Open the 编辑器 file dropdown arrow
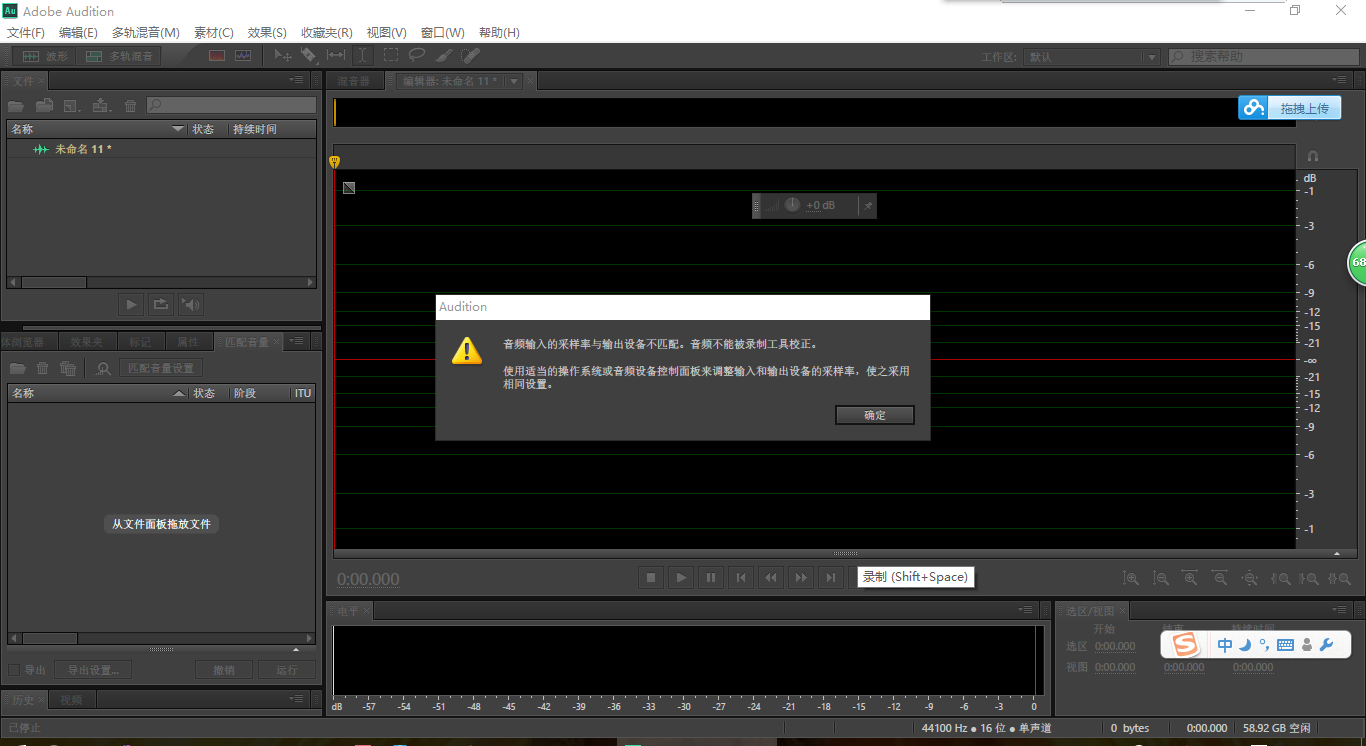The width and height of the screenshot is (1366, 746). (x=514, y=81)
